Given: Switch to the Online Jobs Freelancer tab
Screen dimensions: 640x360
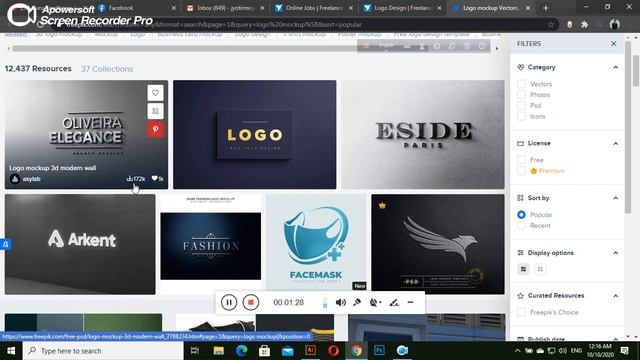Looking at the screenshot, I should [x=315, y=8].
